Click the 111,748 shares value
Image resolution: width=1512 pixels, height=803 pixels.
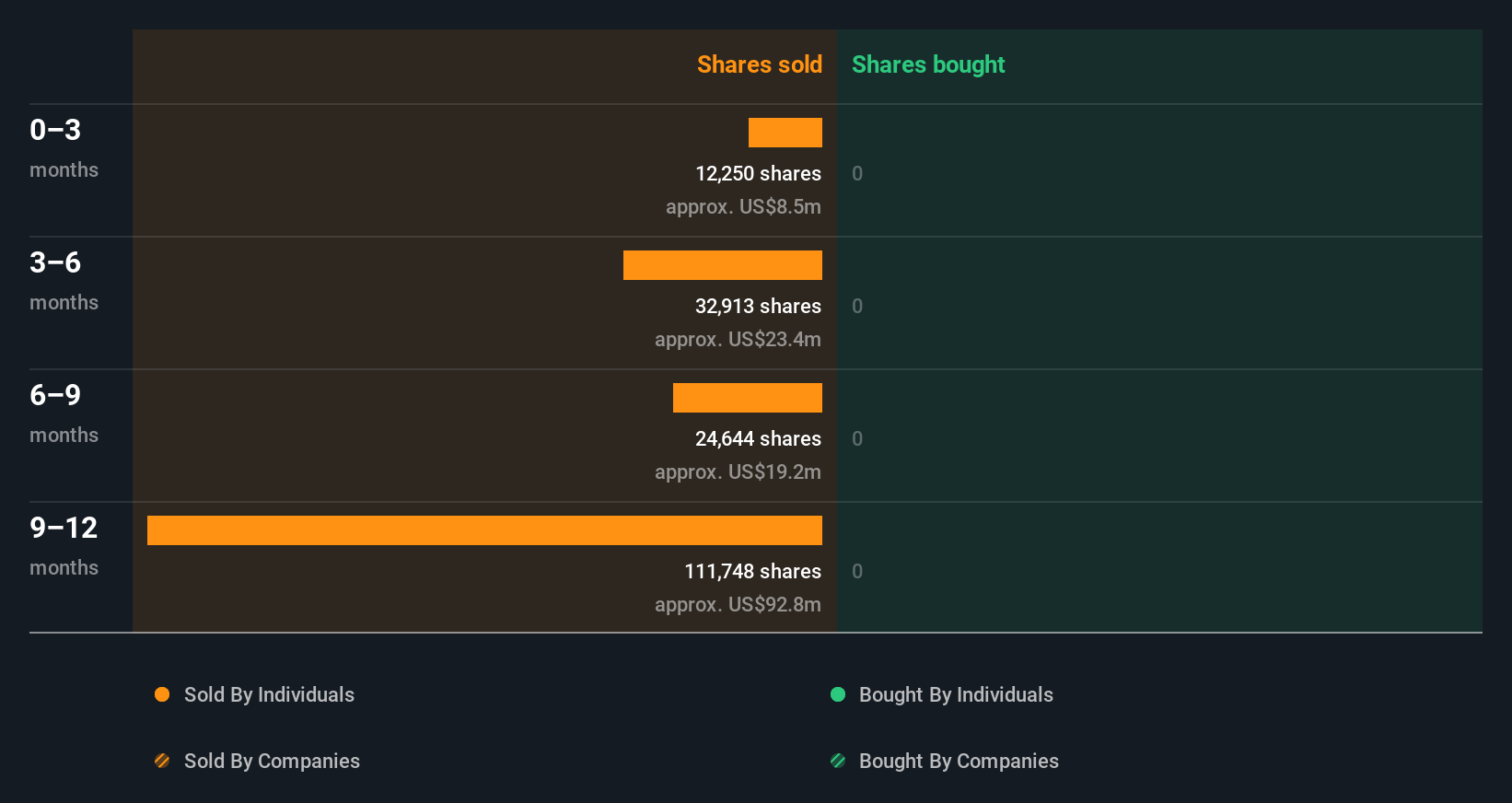click(752, 571)
